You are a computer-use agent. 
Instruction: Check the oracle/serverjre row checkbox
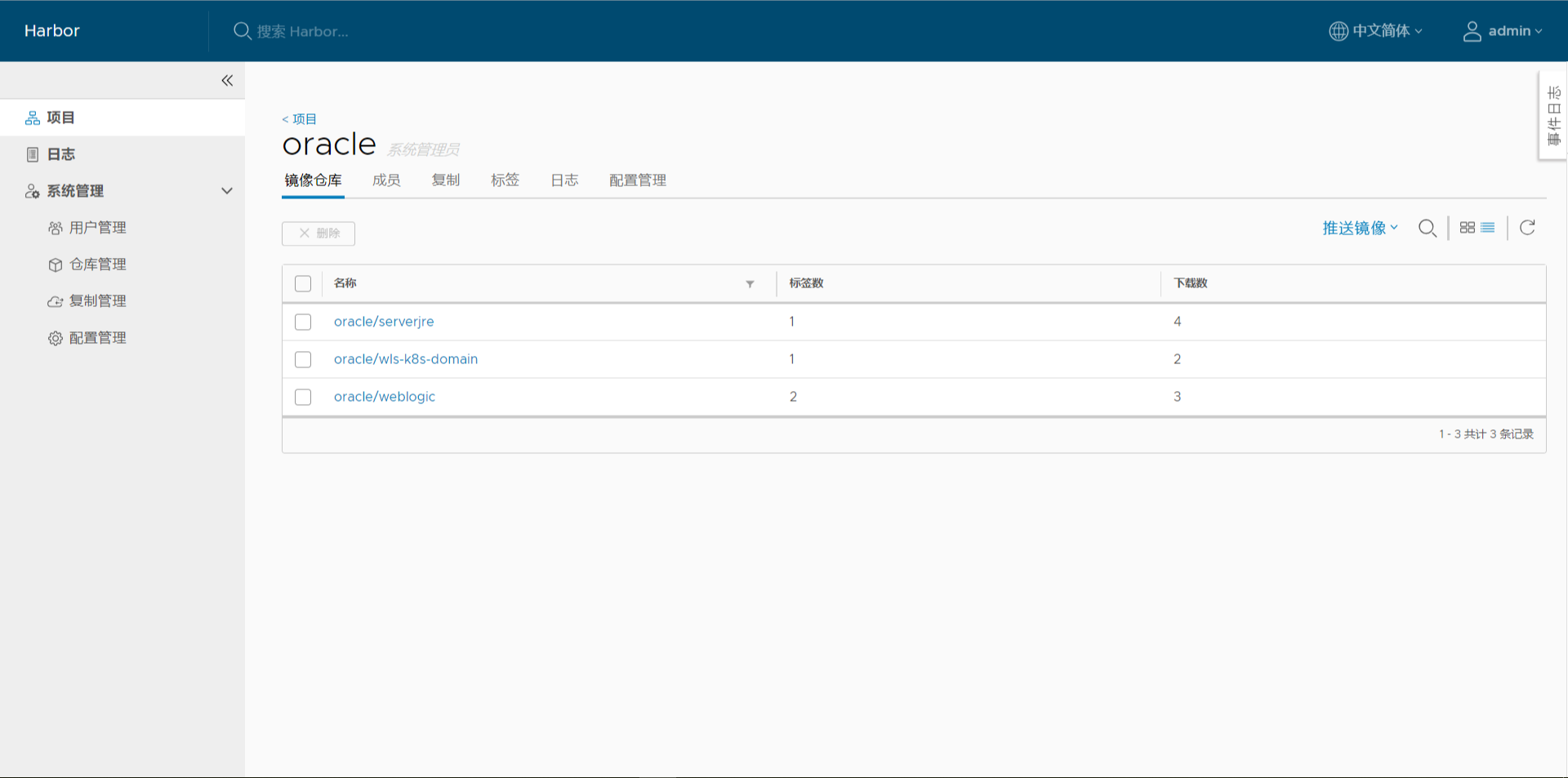(303, 322)
